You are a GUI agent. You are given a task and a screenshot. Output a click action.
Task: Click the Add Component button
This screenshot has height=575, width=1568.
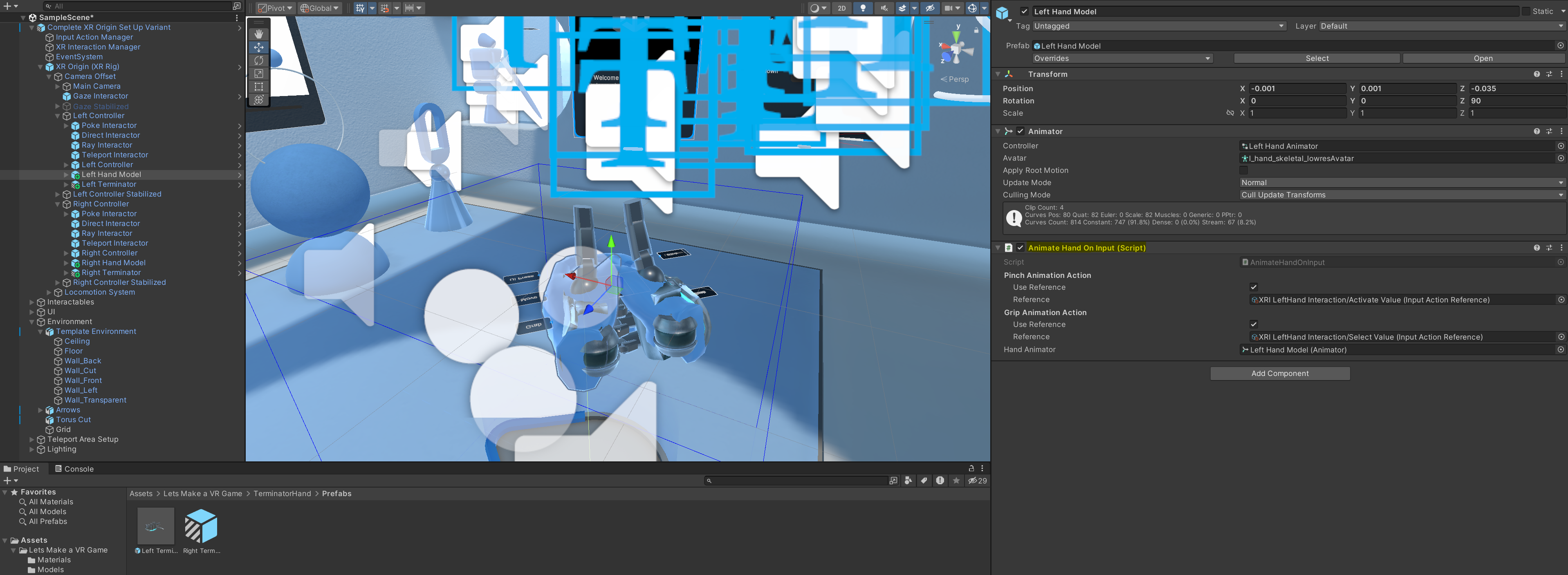tap(1279, 374)
